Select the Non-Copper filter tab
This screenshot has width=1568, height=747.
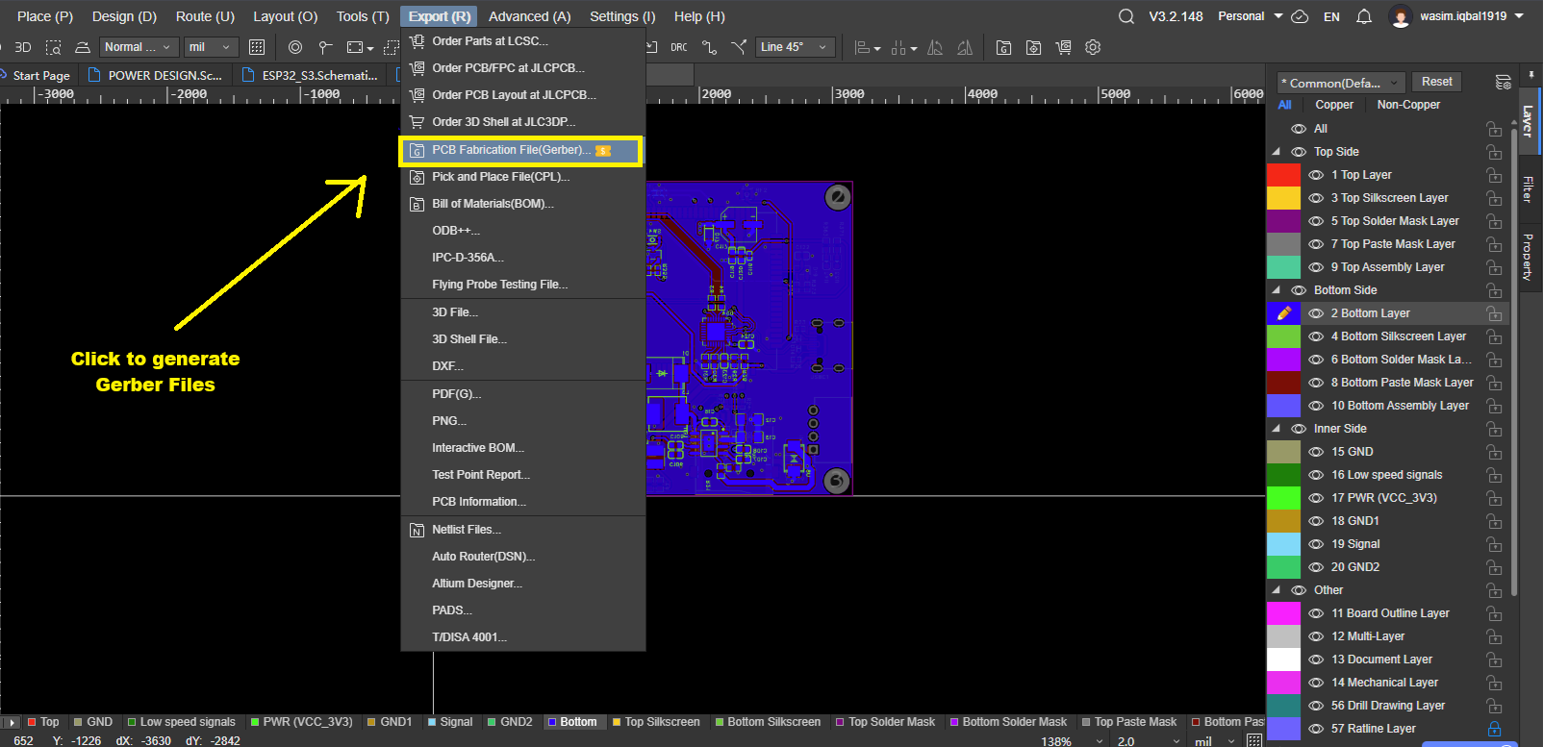click(1408, 105)
